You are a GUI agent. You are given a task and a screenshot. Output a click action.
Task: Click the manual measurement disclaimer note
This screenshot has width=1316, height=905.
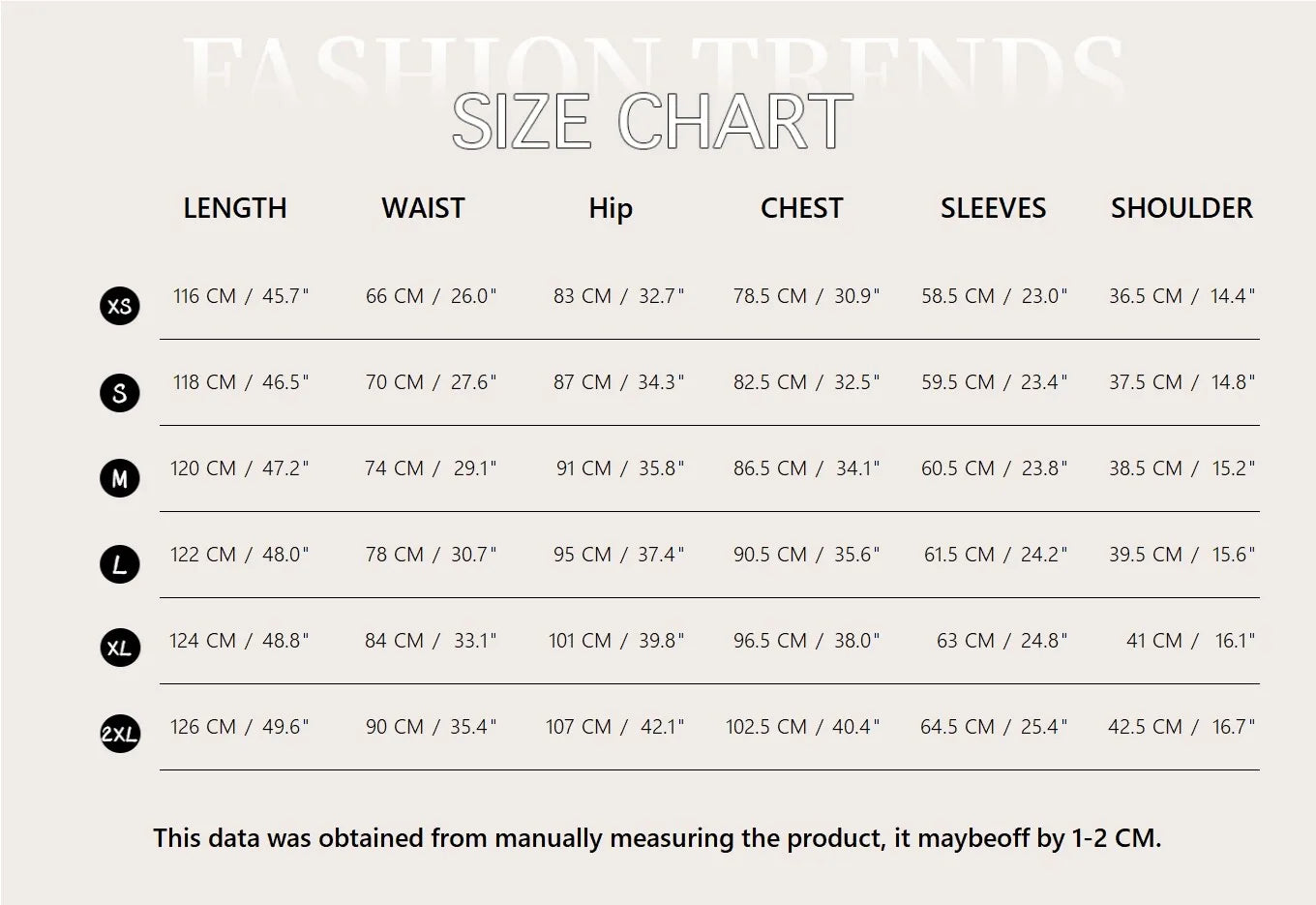point(657,838)
